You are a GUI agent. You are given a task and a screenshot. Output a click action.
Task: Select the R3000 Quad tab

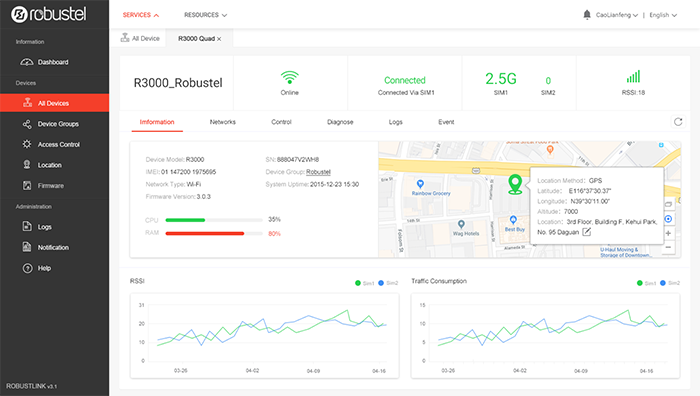click(196, 38)
